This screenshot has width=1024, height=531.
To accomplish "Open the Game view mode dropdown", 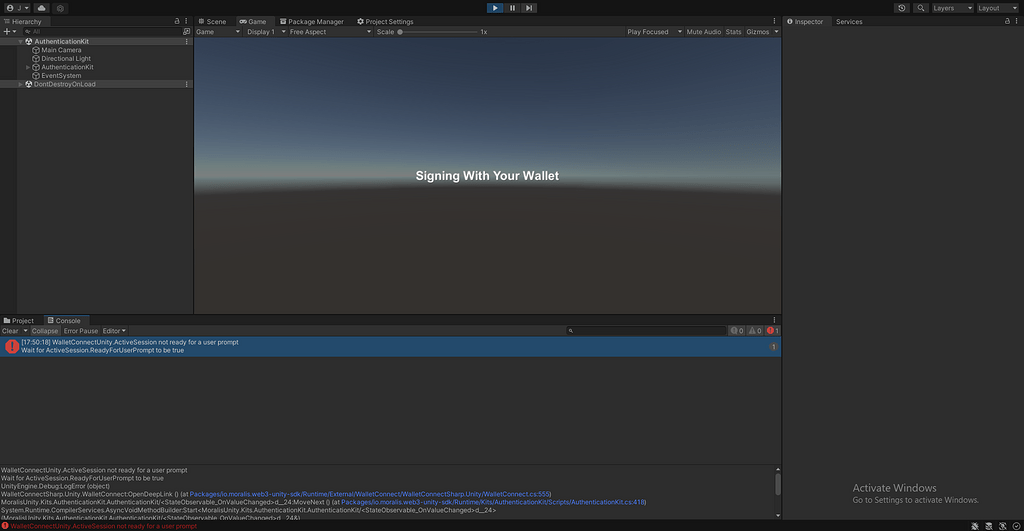I will 218,31.
